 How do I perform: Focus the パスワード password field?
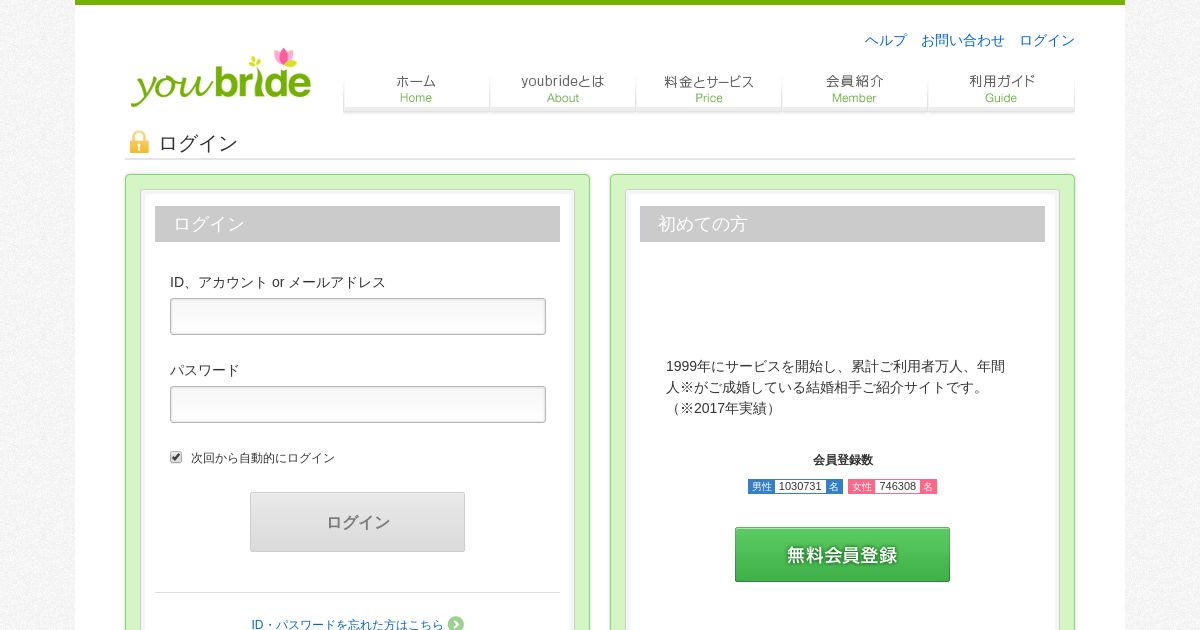click(358, 404)
